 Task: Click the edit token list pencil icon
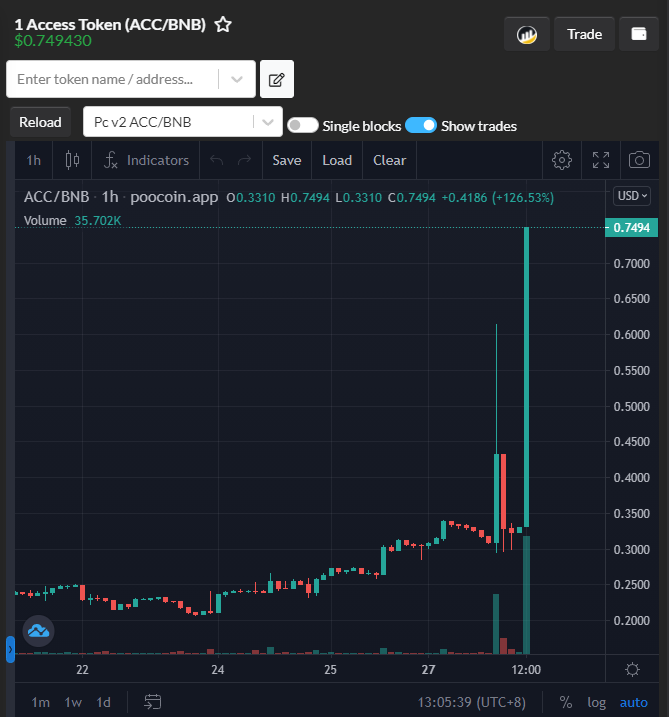pos(277,79)
